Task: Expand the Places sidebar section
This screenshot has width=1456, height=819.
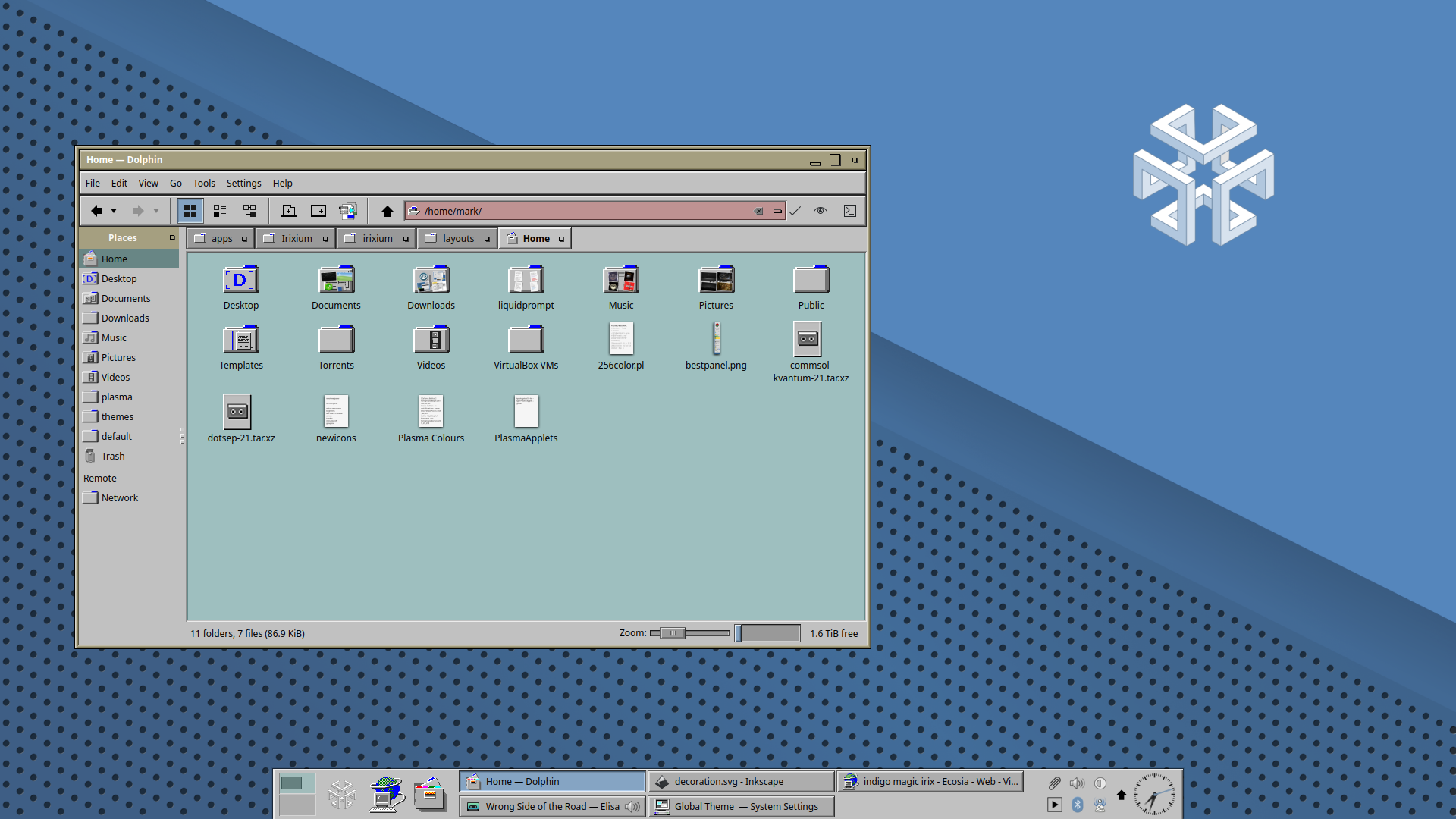Action: coord(171,237)
